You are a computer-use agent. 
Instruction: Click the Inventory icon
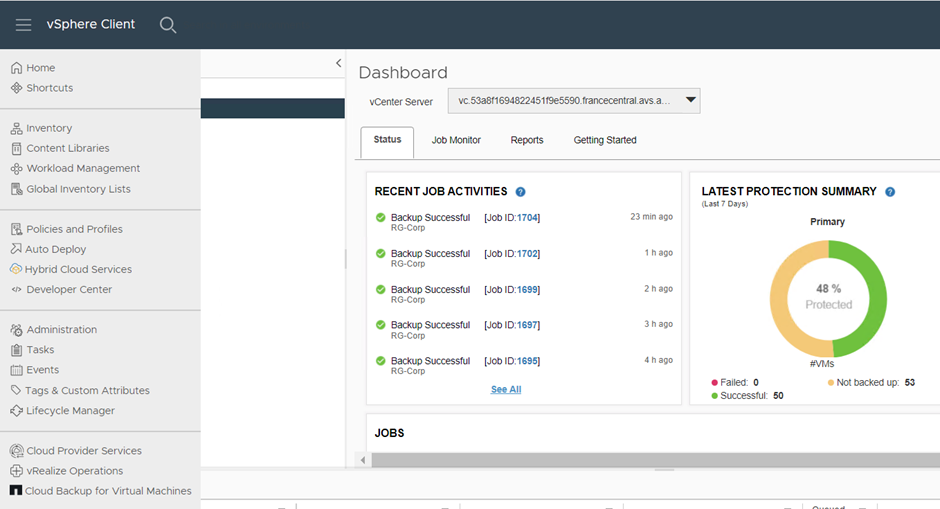click(16, 128)
